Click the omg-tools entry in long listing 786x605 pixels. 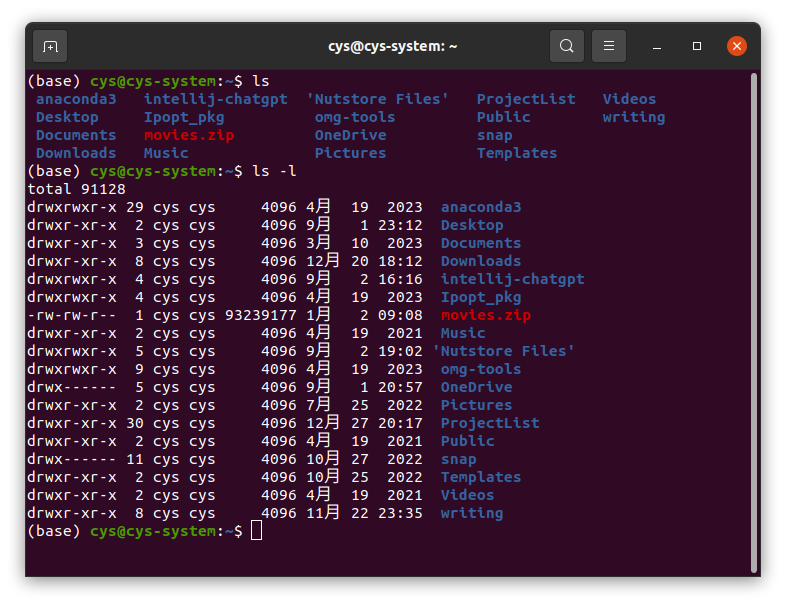(481, 369)
